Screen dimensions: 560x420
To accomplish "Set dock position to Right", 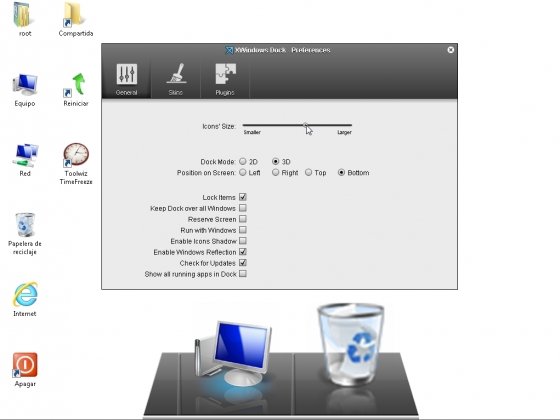I will click(x=275, y=172).
